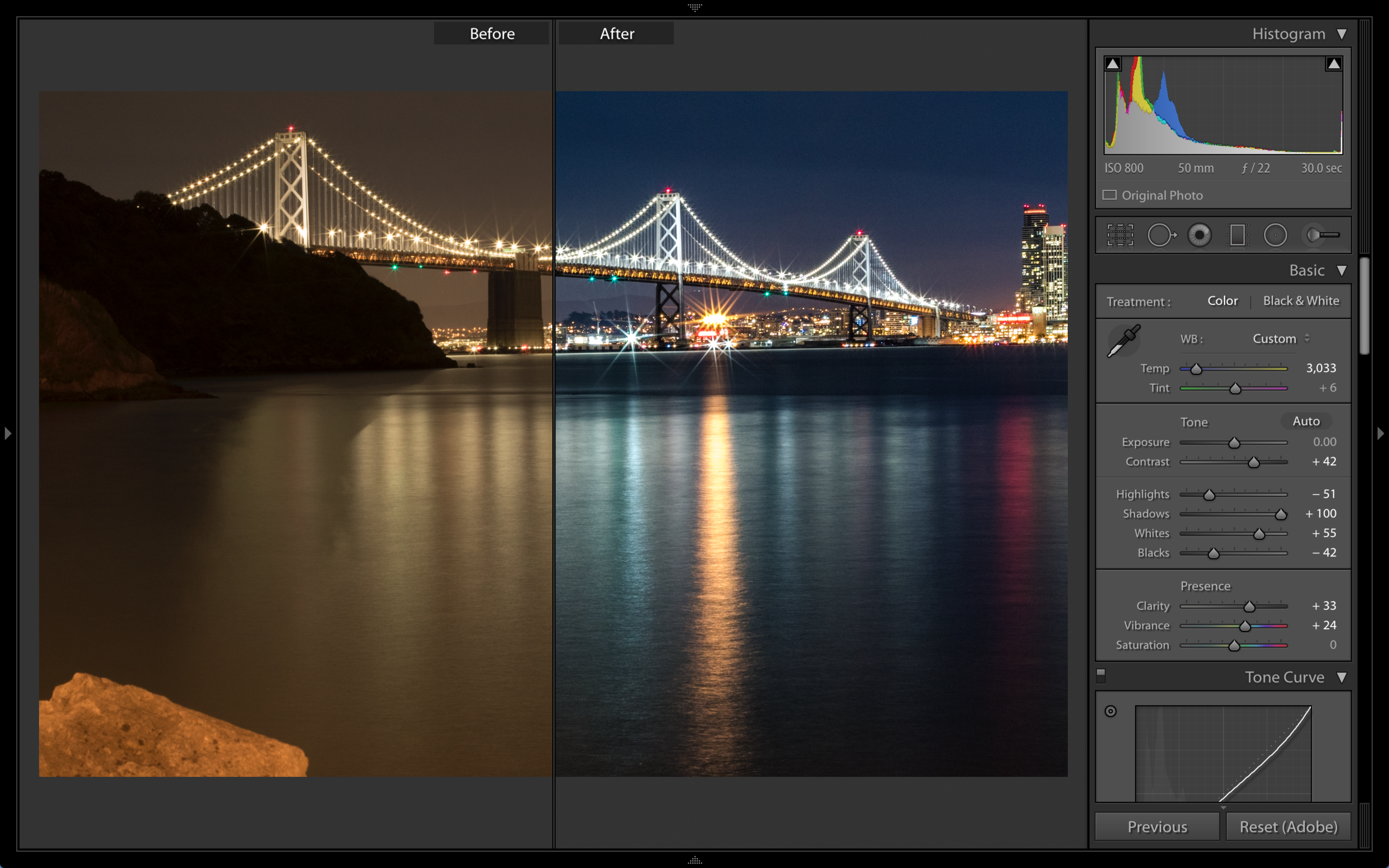The width and height of the screenshot is (1389, 868).
Task: Toggle shadow clipping indicator in histogram
Action: pos(1113,64)
